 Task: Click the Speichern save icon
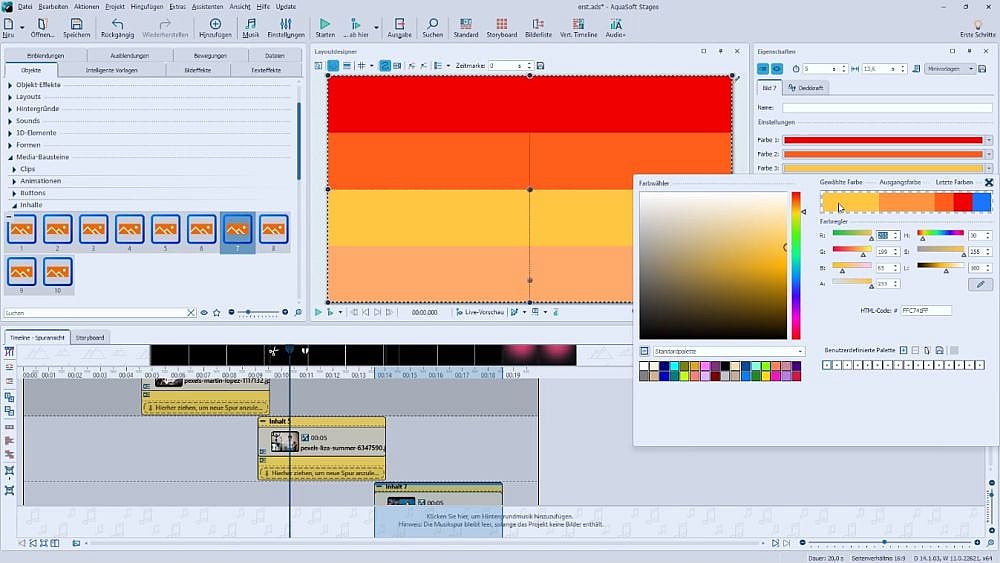76,26
